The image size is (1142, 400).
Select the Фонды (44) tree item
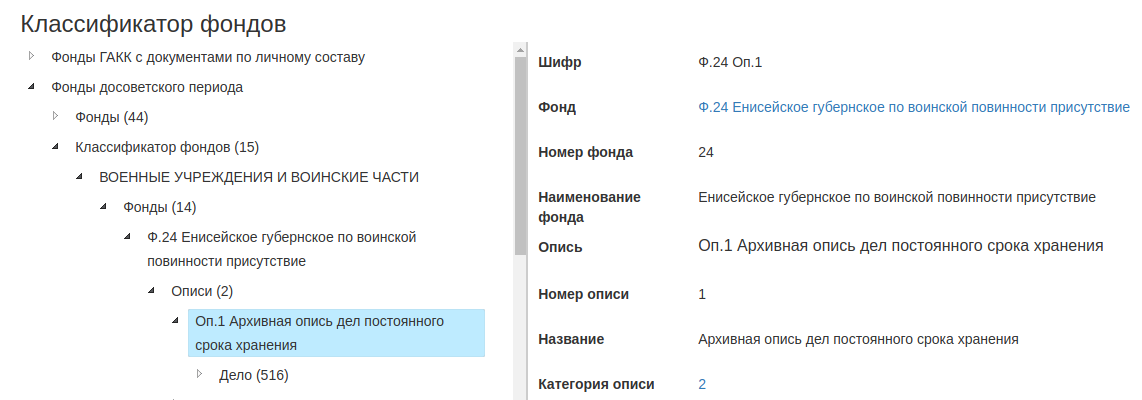[x=112, y=117]
